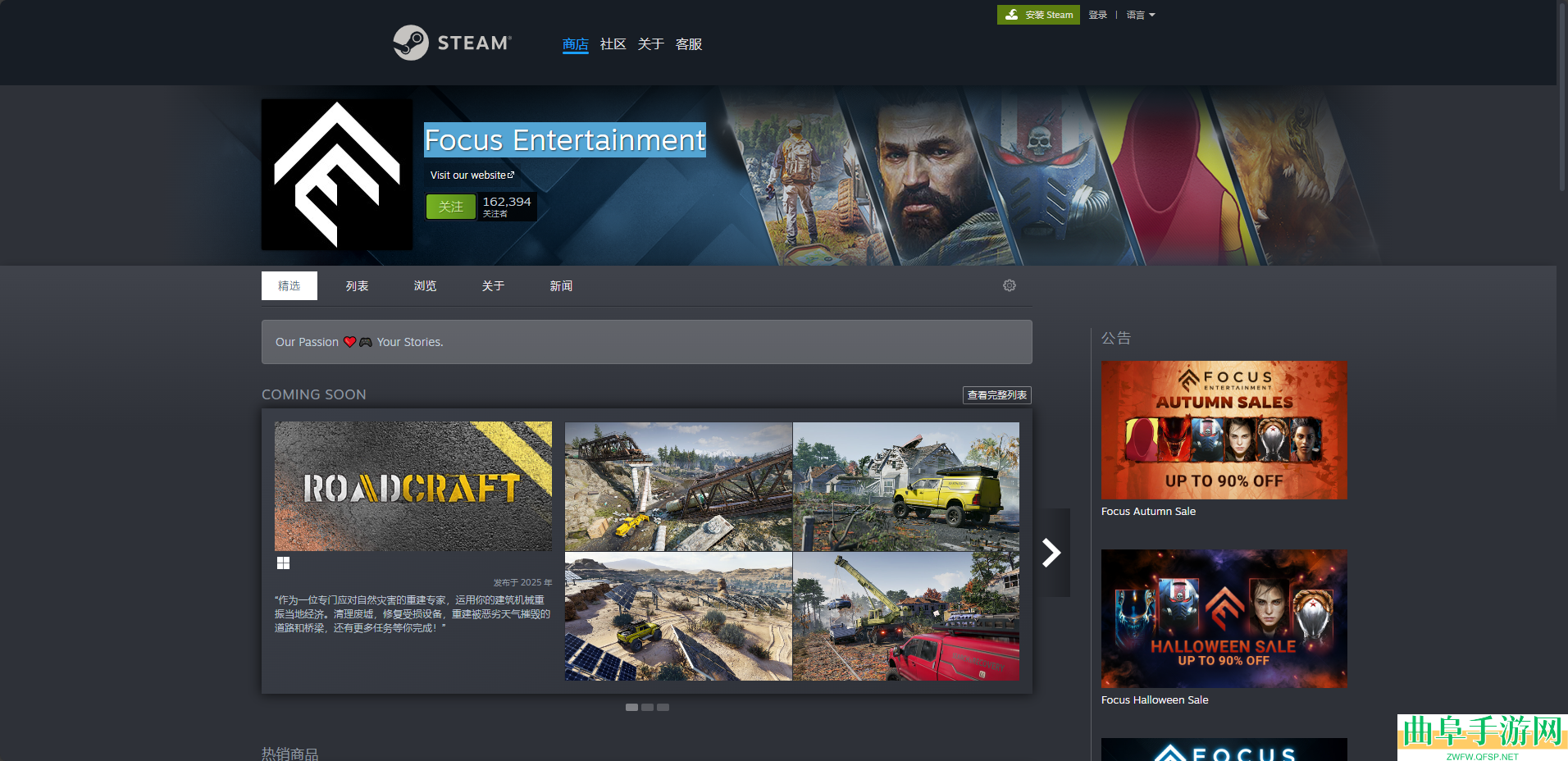
Task: Click the COMING SOON section heading
Action: [314, 394]
